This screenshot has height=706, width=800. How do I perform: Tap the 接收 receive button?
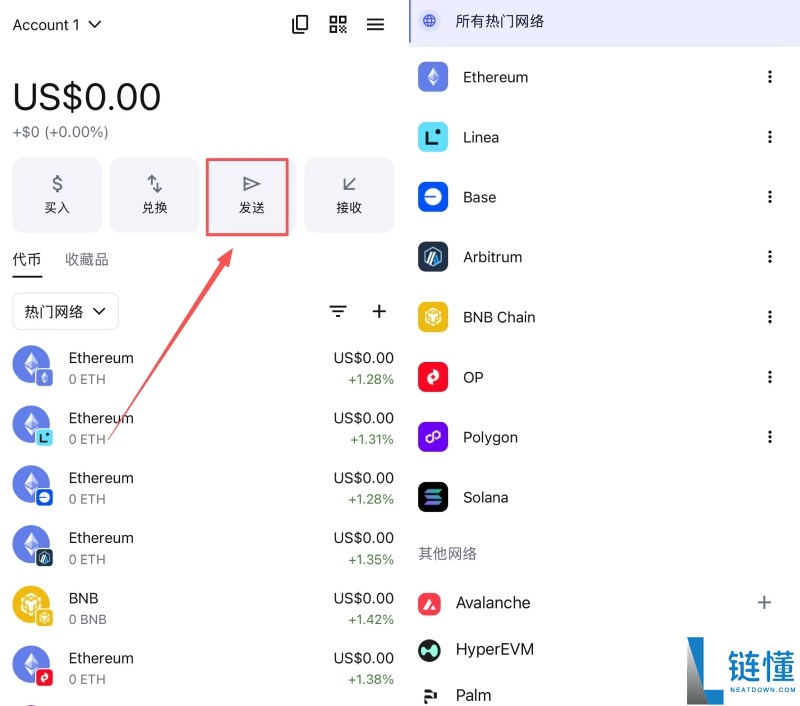349,195
